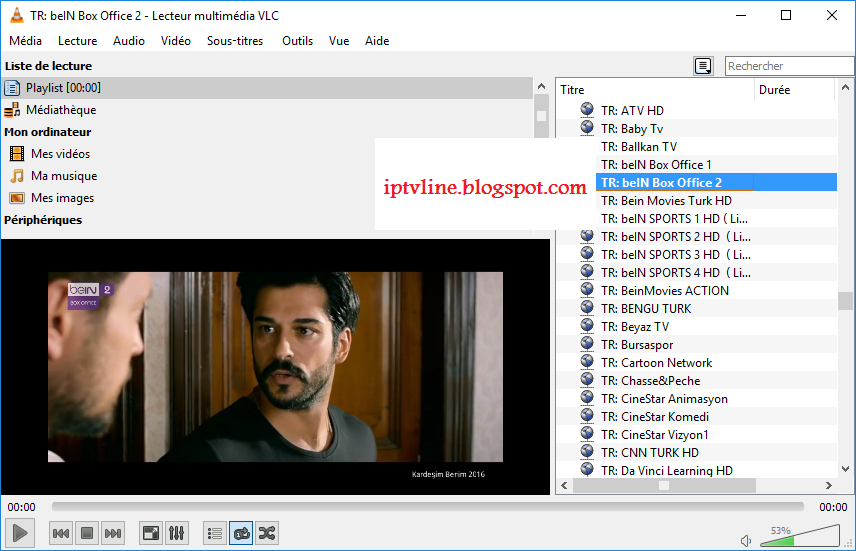The image size is (856, 551).
Task: Toggle fullscreen video button
Action: pyautogui.click(x=151, y=533)
